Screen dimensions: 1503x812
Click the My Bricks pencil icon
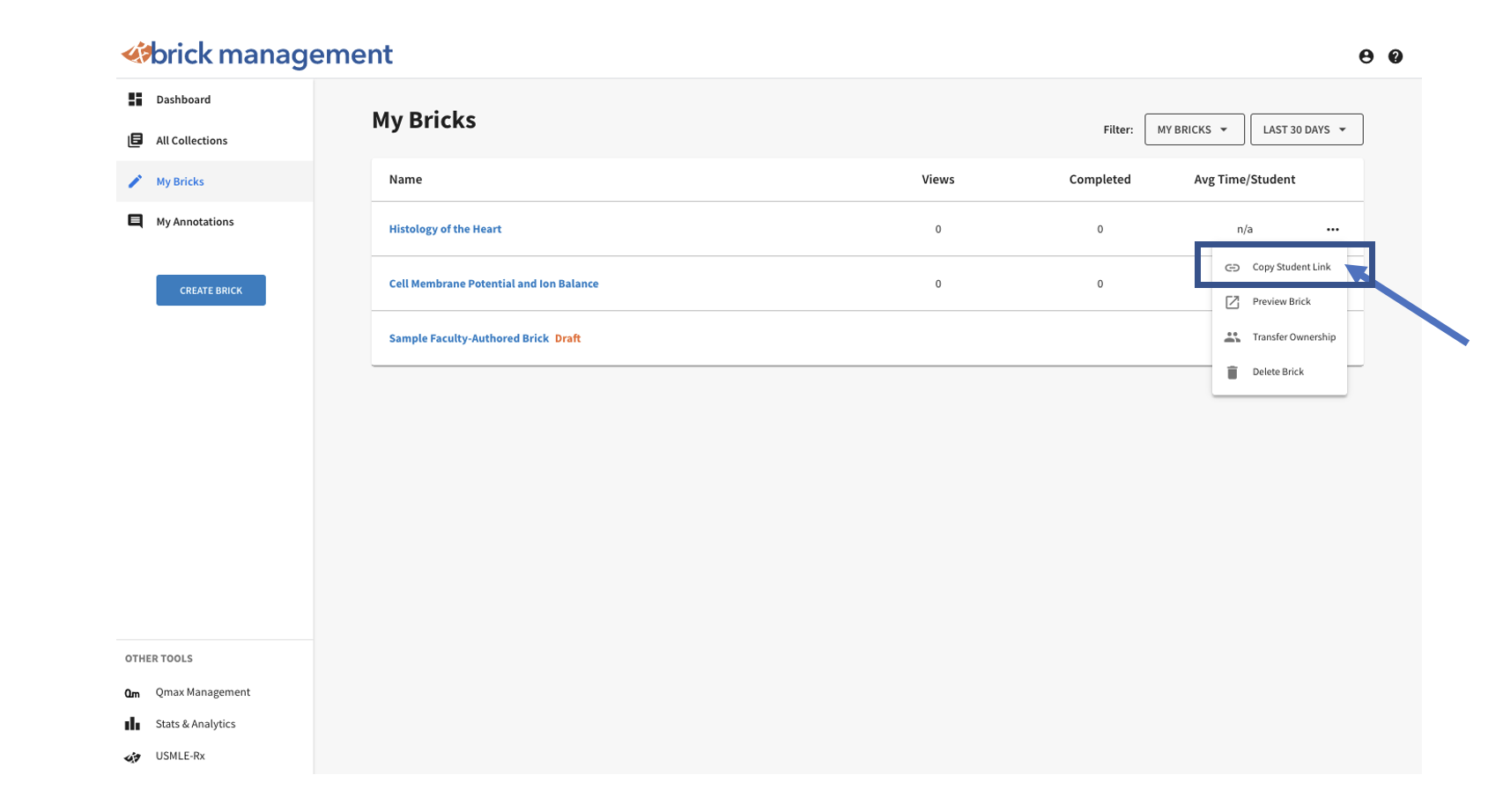(x=135, y=181)
